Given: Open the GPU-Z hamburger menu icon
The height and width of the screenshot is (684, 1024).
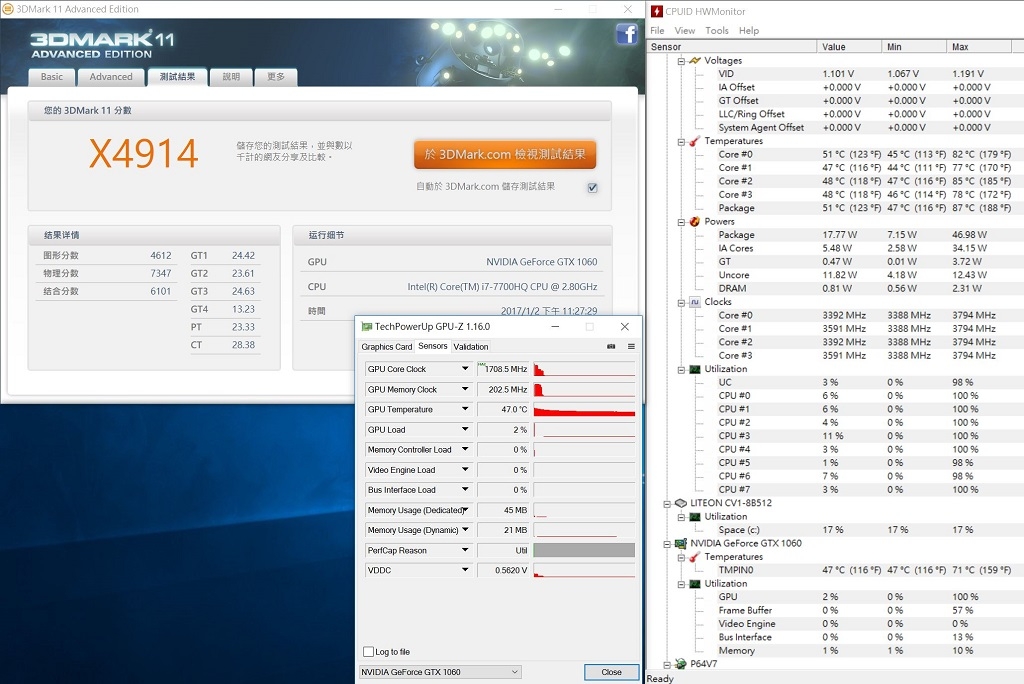Looking at the screenshot, I should click(x=632, y=346).
